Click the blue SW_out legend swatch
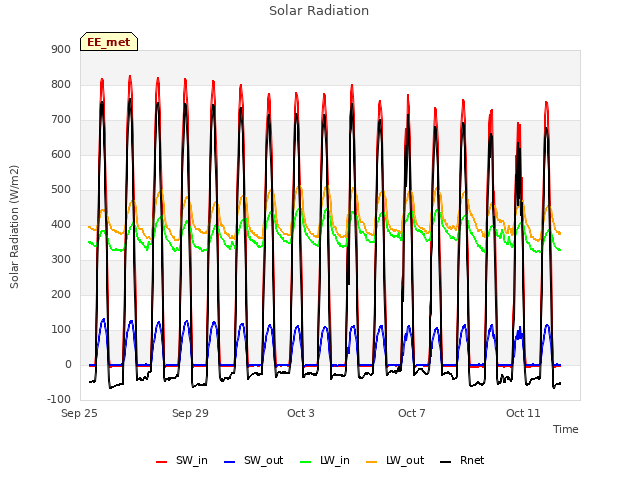The image size is (640, 480). click(230, 462)
